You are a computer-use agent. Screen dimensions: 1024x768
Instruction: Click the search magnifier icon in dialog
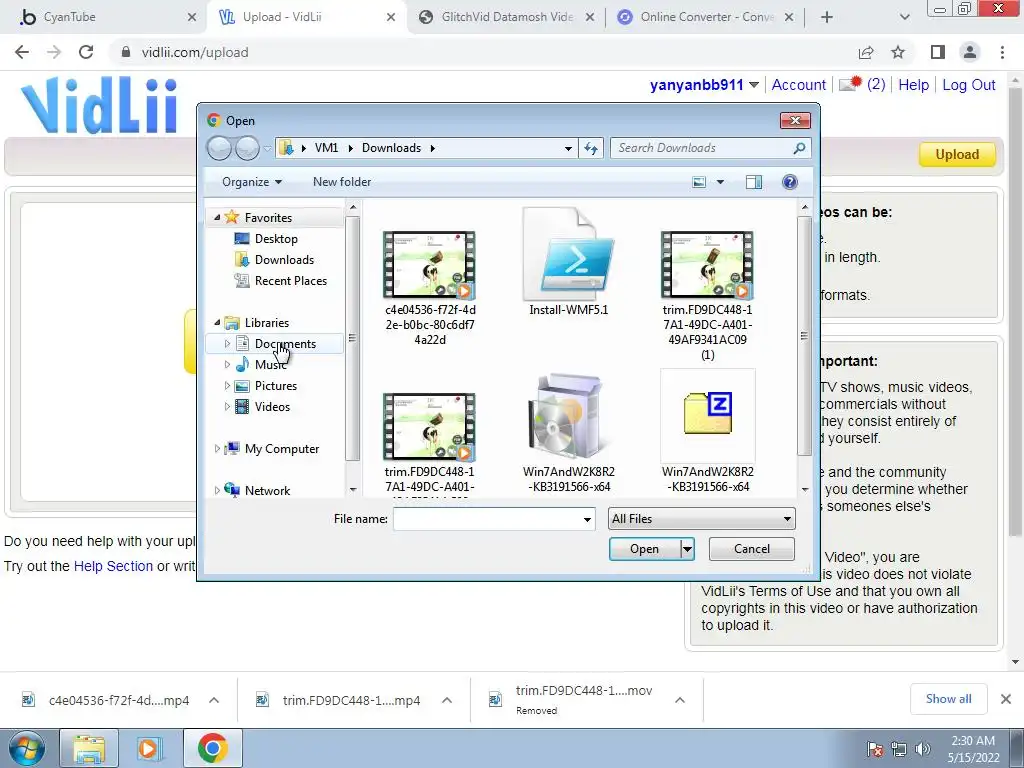click(799, 148)
